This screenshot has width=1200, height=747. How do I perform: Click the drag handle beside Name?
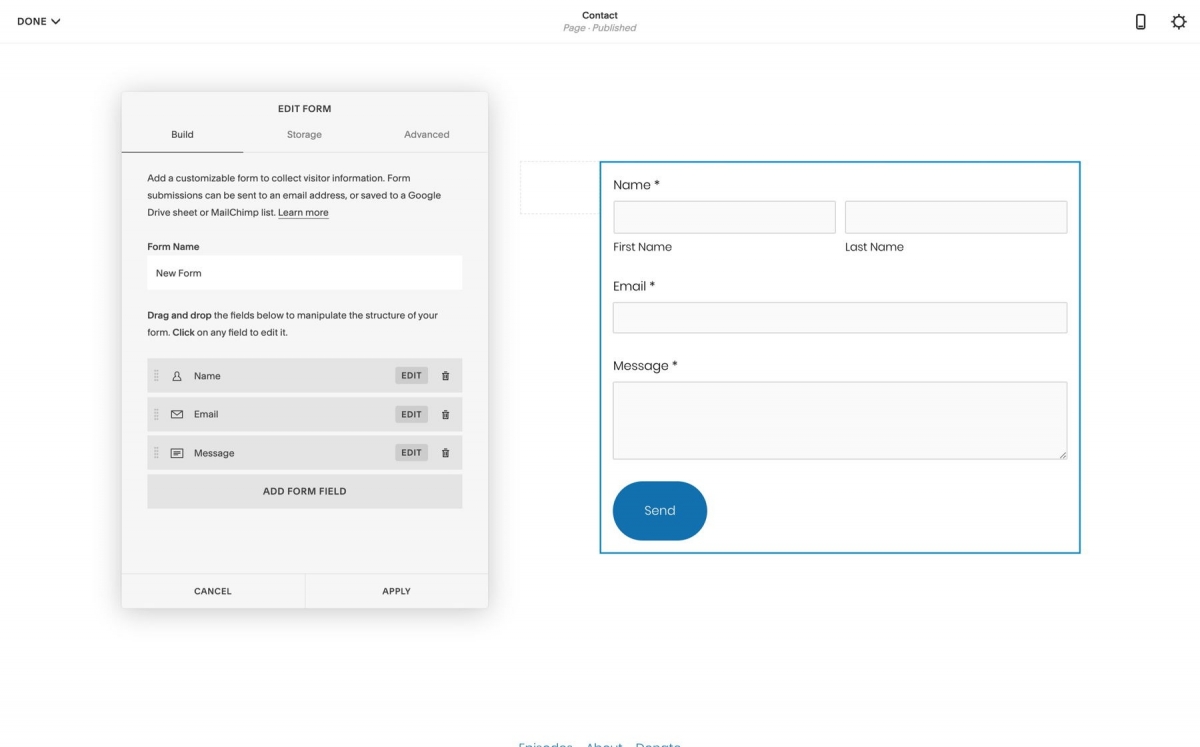coord(157,375)
